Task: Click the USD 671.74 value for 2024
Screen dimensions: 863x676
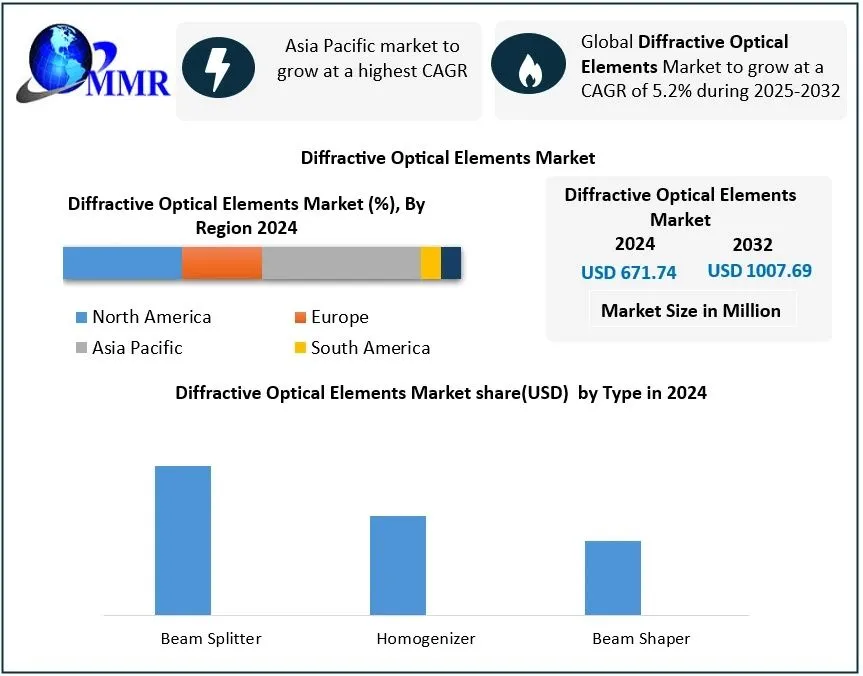Action: coord(628,272)
